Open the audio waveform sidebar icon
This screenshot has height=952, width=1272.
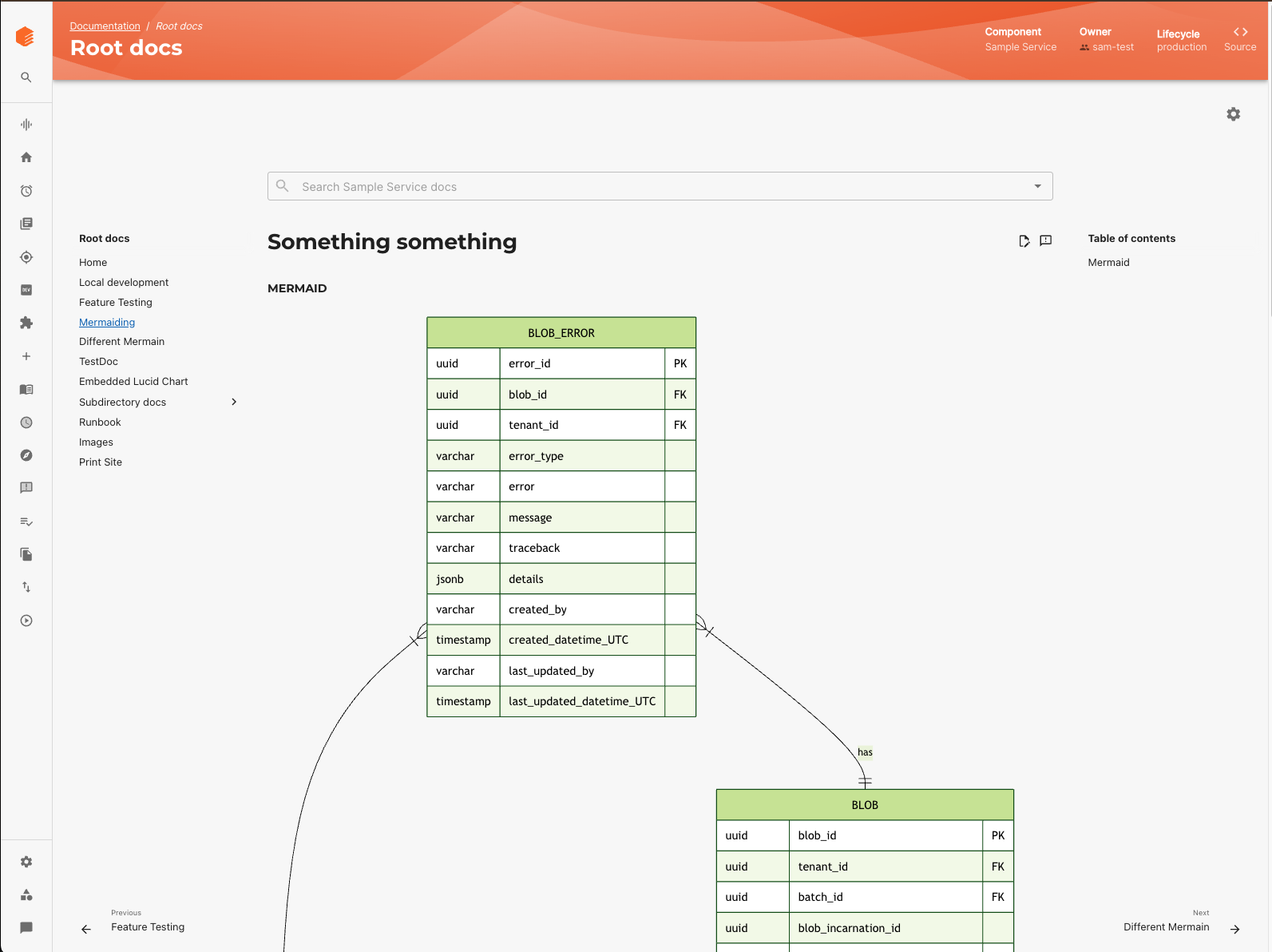pos(26,125)
